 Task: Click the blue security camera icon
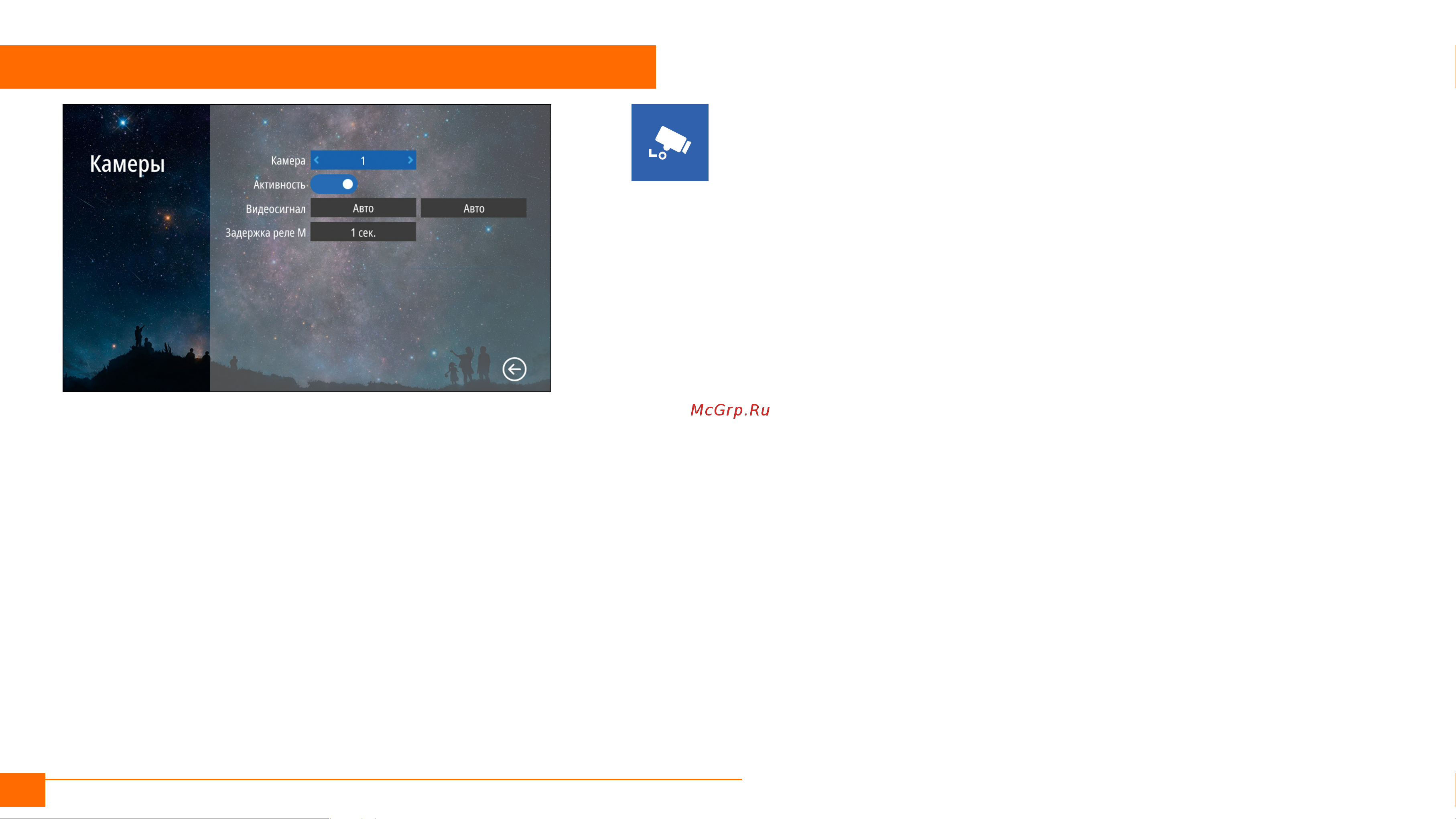(670, 142)
